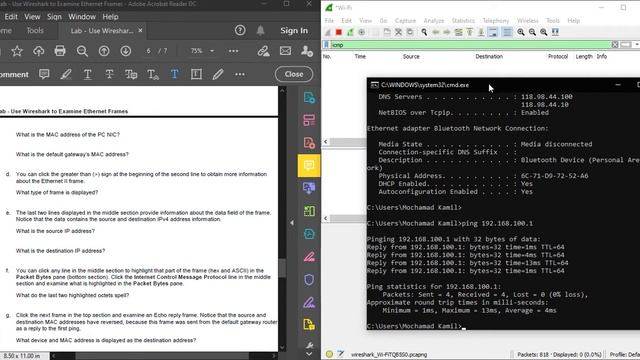
Task: Open the Analyze menu in Wireshark
Action: [434, 20]
